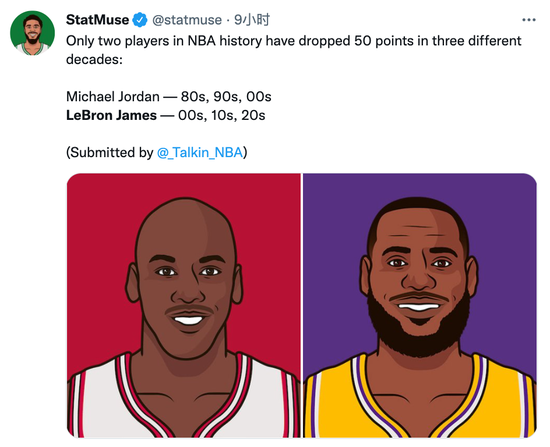The height and width of the screenshot is (447, 550).
Task: Click the Michael Jordan decades line
Action: point(169,96)
